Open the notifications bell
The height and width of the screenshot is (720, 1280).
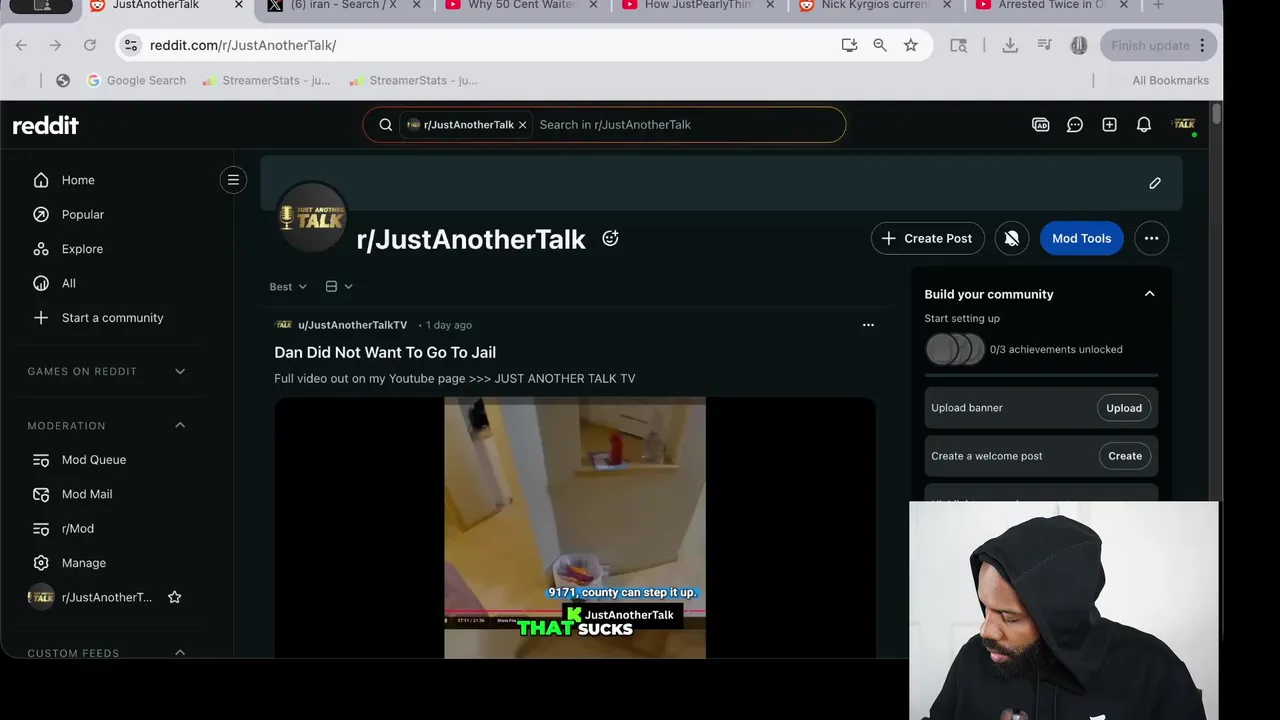[1144, 125]
